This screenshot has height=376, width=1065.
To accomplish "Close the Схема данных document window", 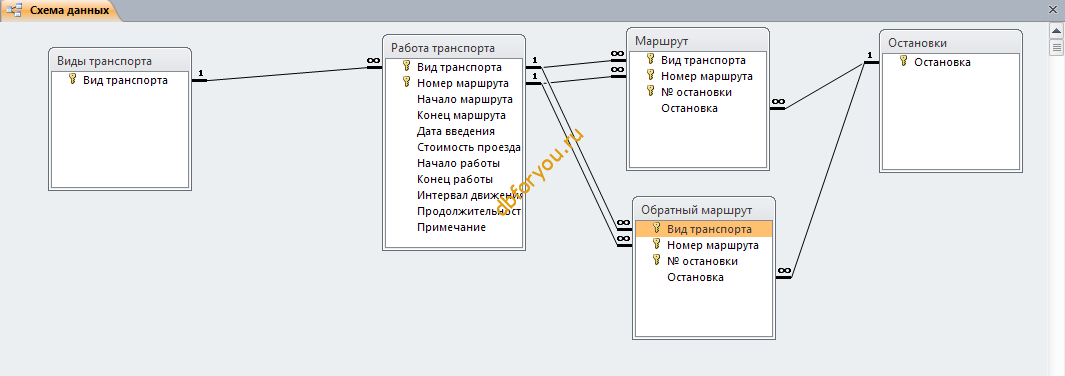I will (x=1053, y=10).
